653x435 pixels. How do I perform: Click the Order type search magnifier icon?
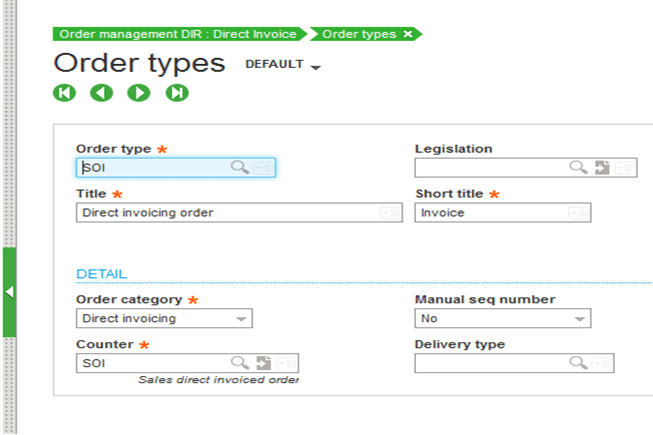pos(240,168)
